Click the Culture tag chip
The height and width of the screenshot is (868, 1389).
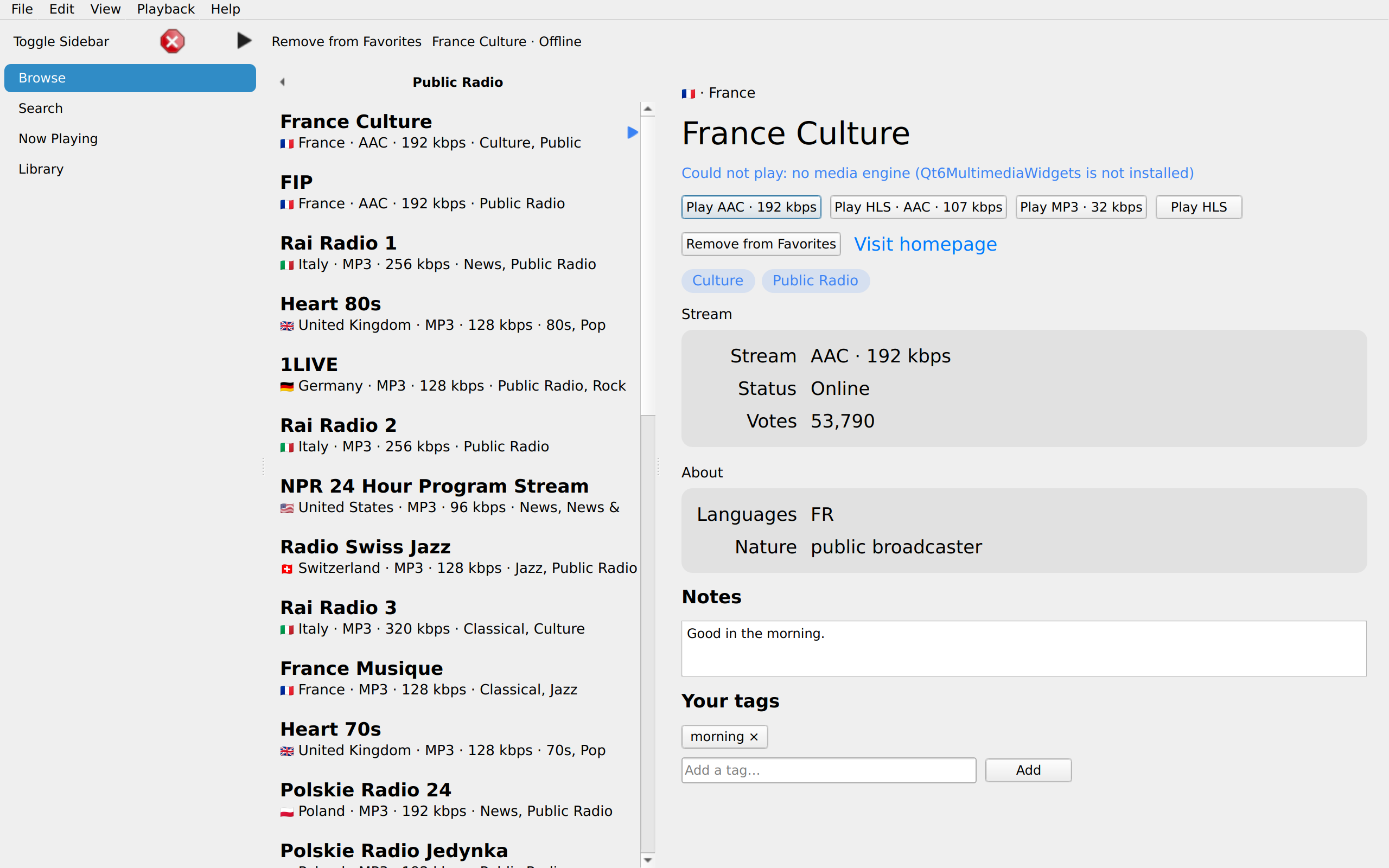pyautogui.click(x=718, y=280)
